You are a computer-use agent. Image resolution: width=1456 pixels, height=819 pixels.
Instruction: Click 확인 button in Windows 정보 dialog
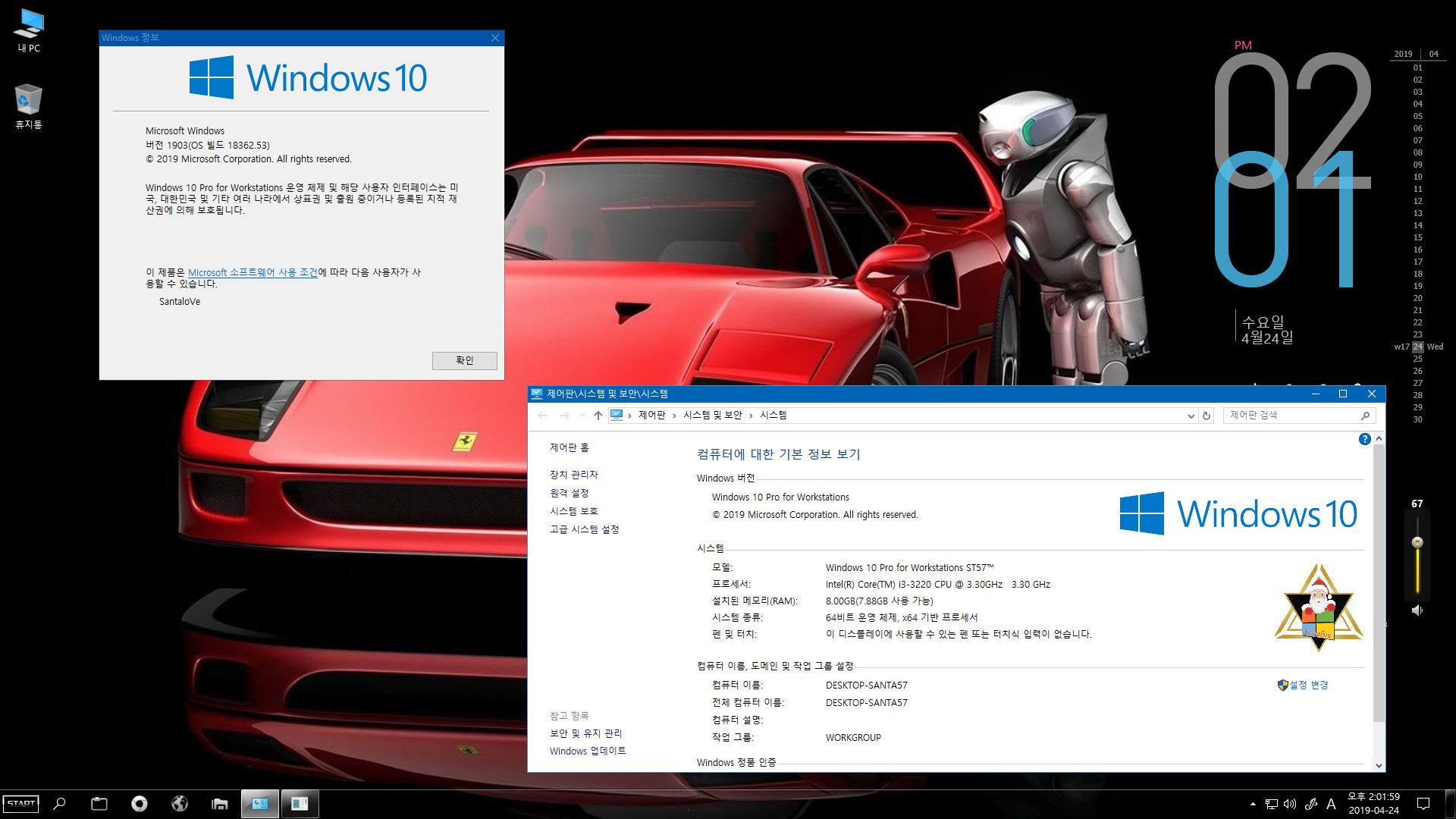[465, 360]
